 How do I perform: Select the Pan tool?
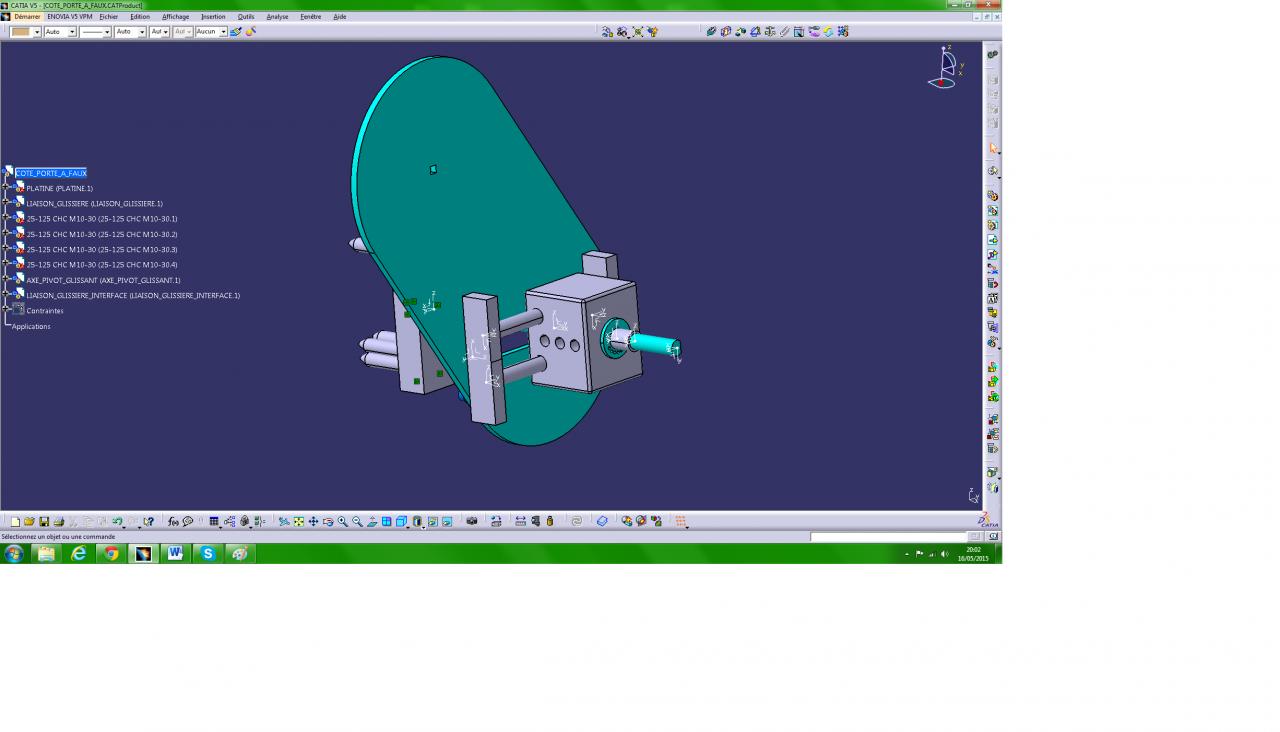click(313, 521)
